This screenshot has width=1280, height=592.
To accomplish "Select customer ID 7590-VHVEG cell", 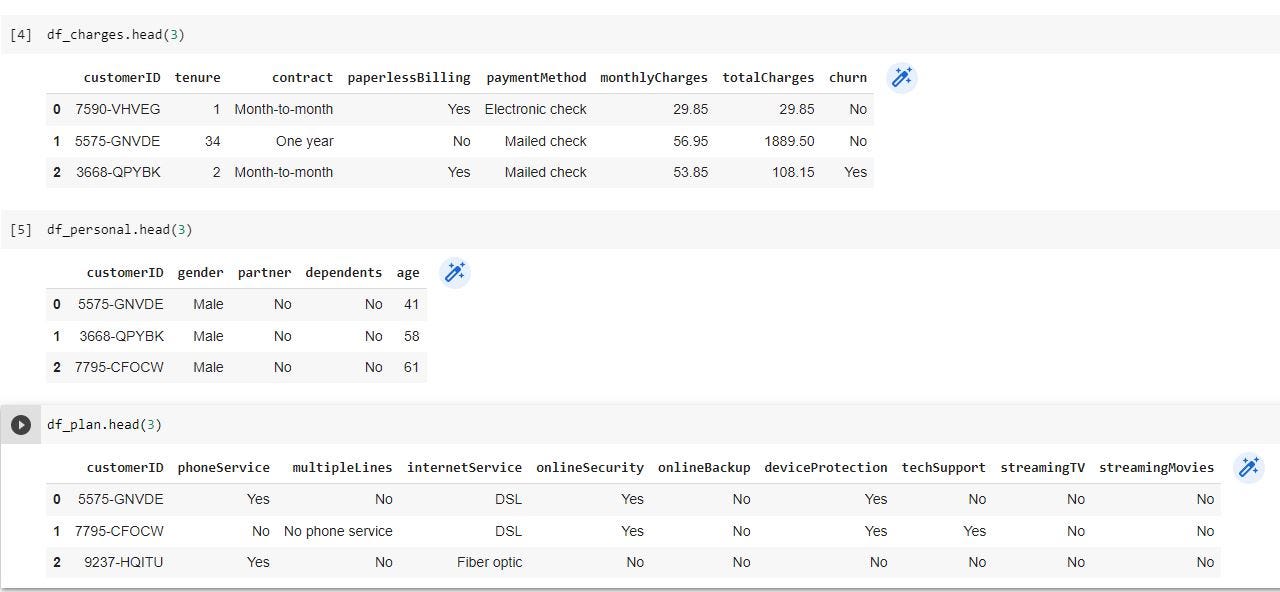I will 118,109.
